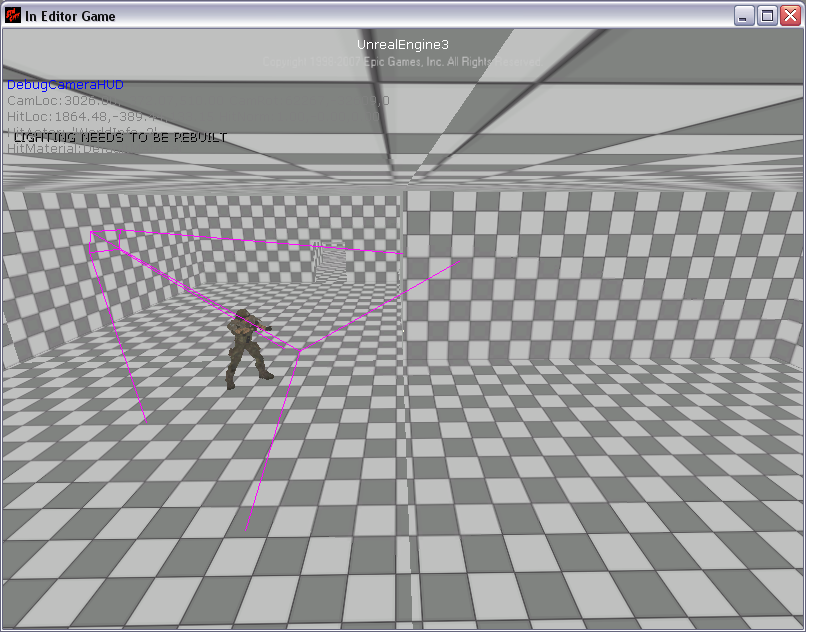
Task: Click the In Editor Game title text
Action: click(70, 17)
